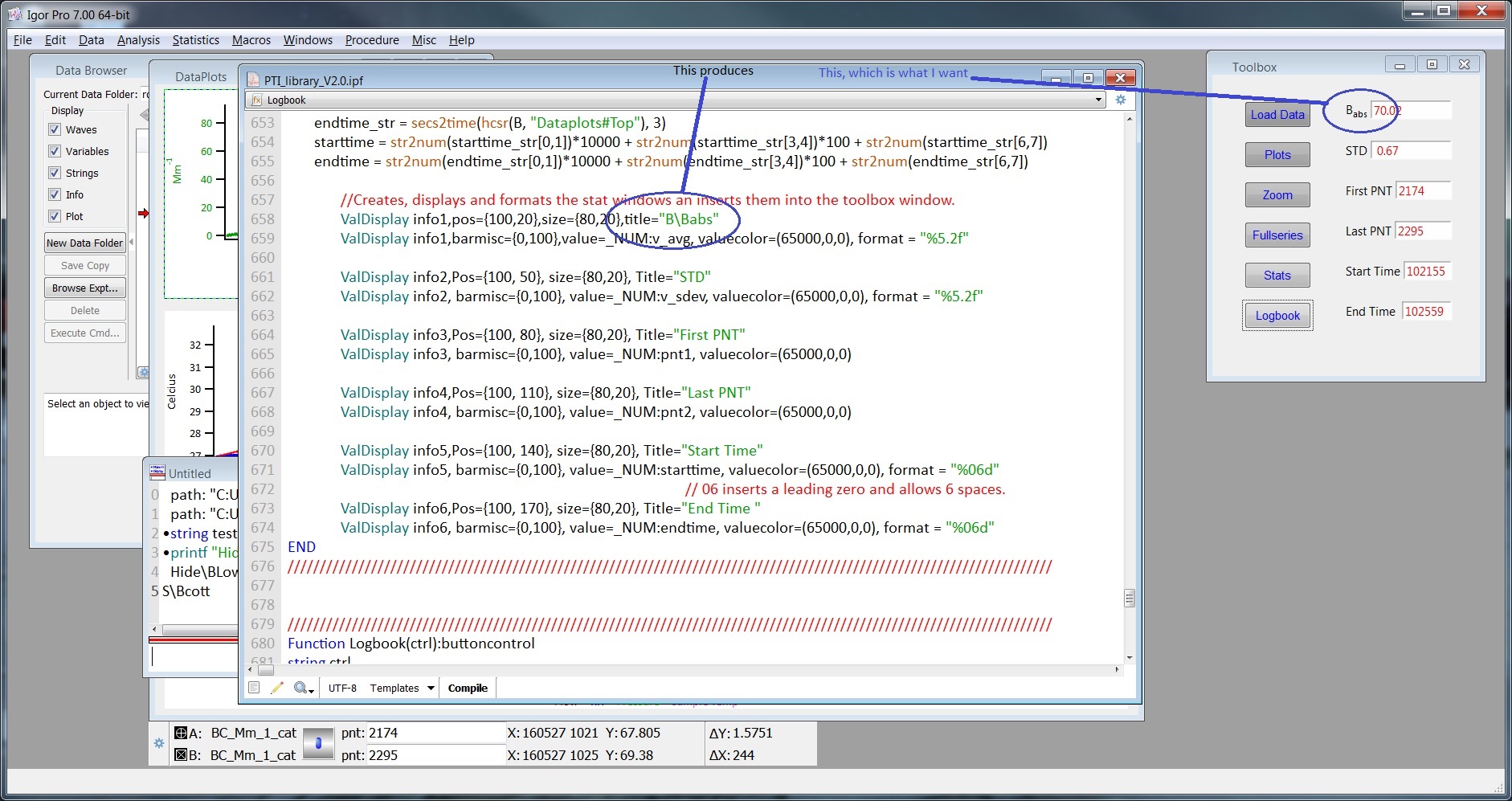The height and width of the screenshot is (801, 1512).
Task: Click the document icon in procedure window toolbar
Action: point(255,688)
